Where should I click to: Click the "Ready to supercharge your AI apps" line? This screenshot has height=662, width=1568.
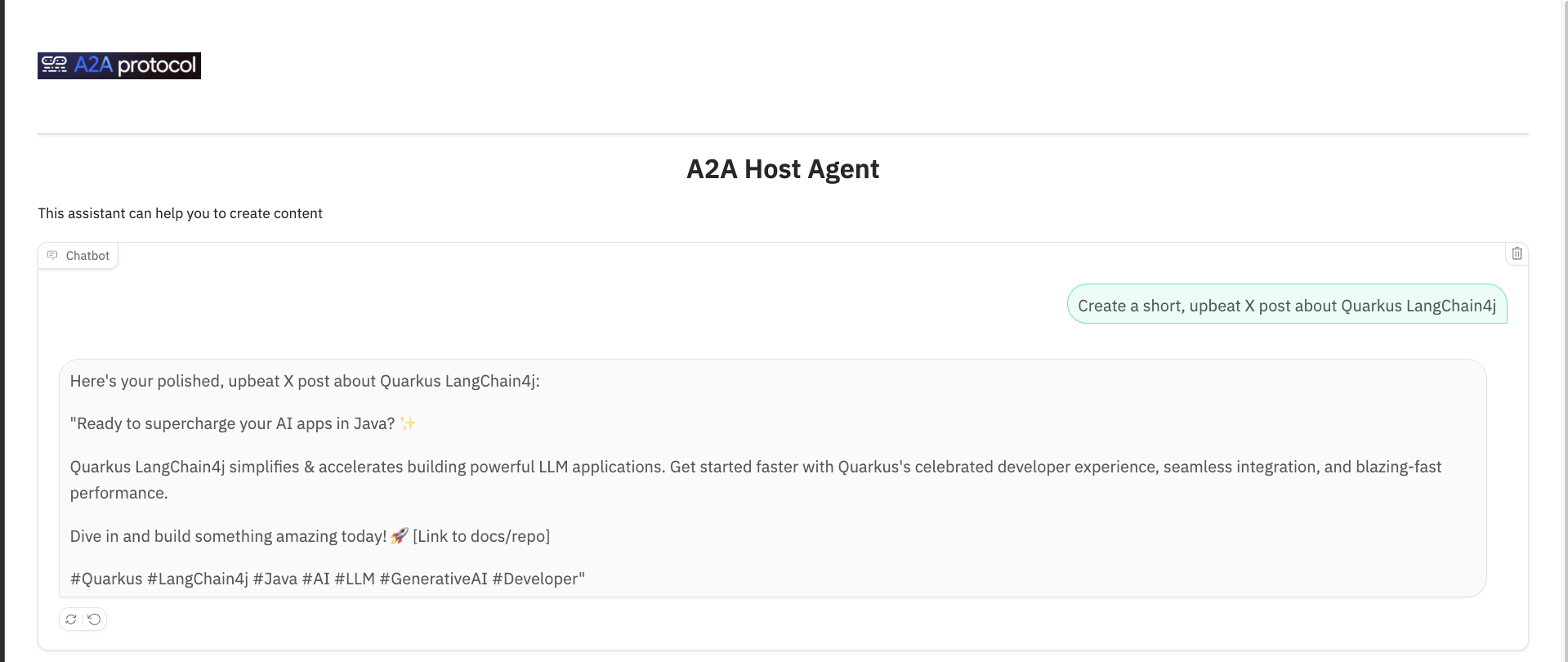click(x=243, y=423)
